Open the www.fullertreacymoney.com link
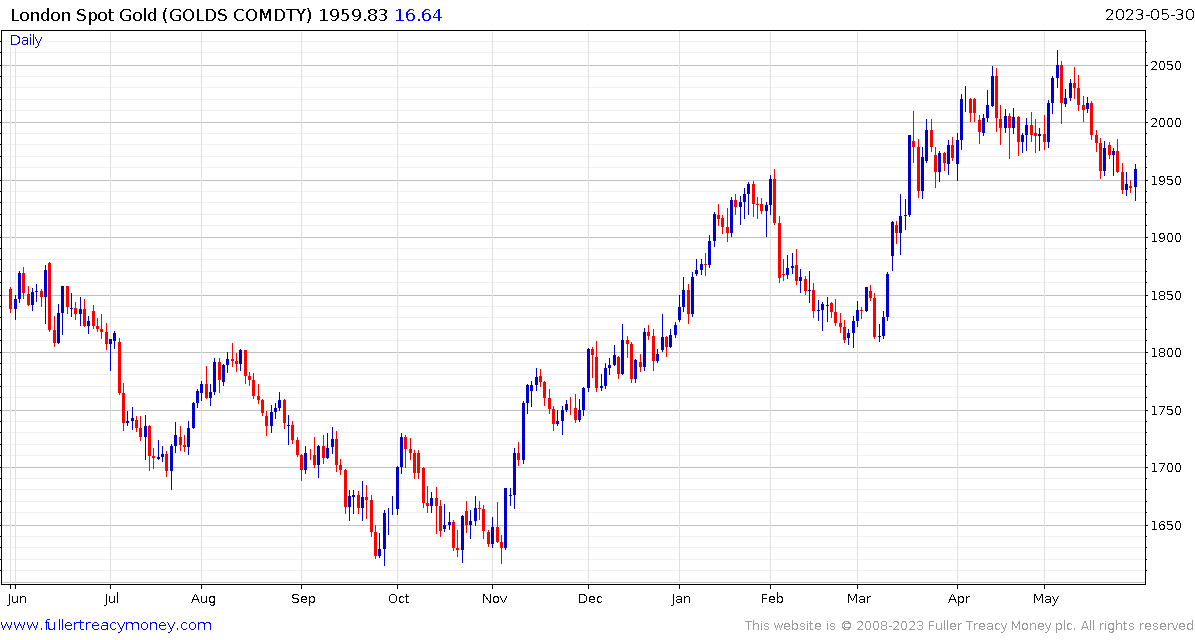The width and height of the screenshot is (1195, 640). pos(107,626)
